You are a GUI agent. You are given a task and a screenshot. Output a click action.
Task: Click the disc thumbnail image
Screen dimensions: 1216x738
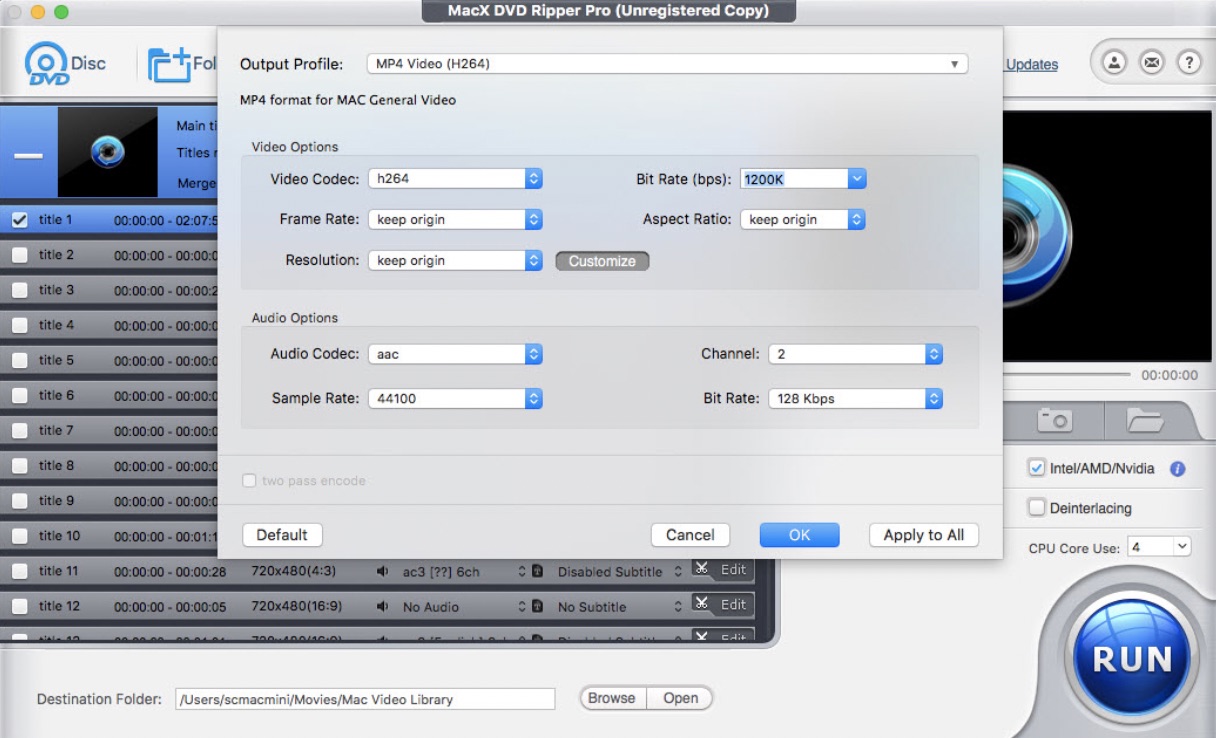(x=108, y=152)
